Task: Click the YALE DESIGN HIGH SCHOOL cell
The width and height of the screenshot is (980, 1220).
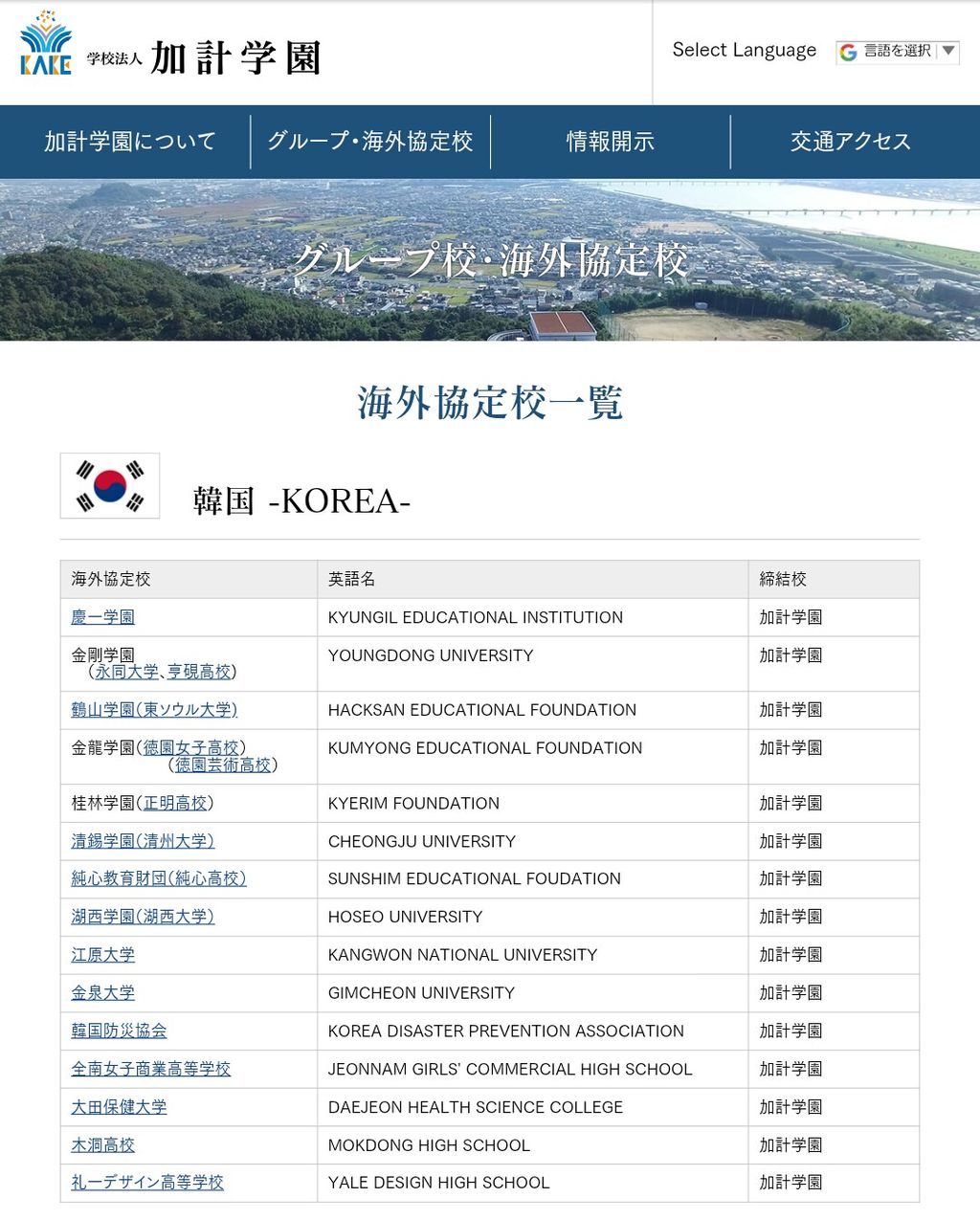Action: 532,1183
